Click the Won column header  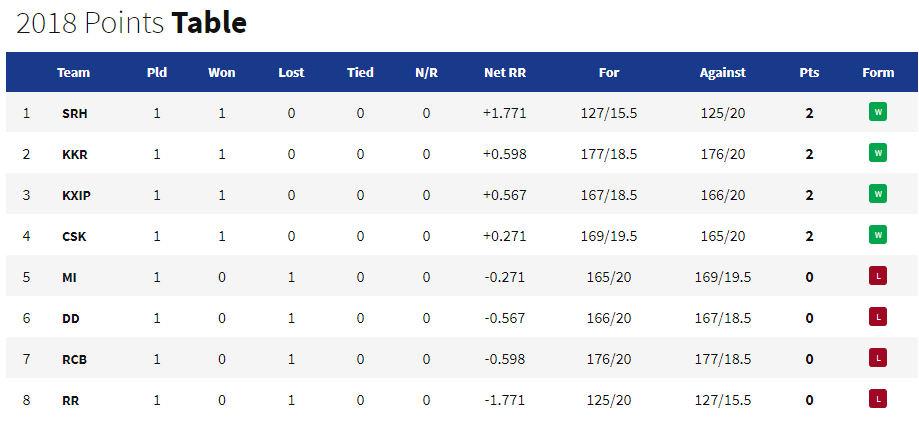point(222,73)
